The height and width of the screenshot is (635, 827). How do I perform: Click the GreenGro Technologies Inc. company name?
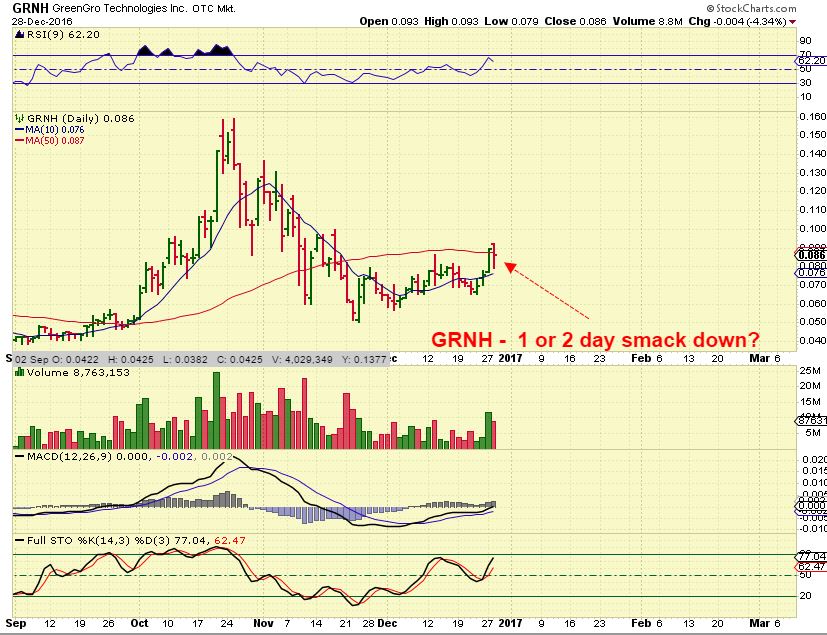point(120,9)
